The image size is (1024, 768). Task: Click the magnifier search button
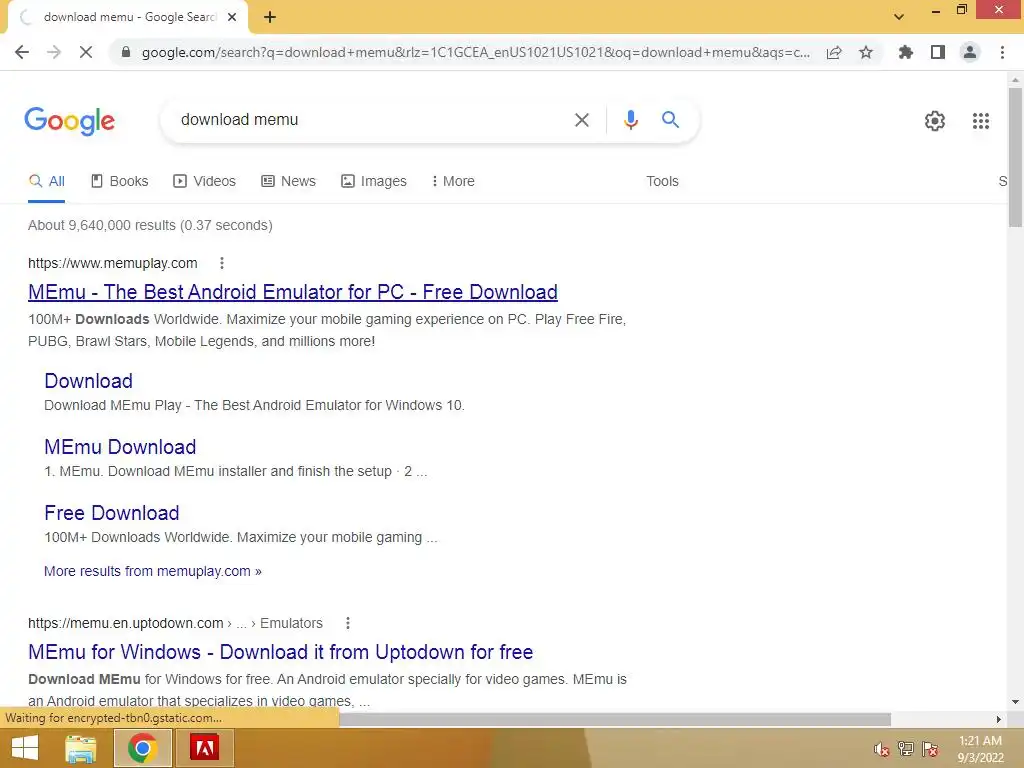pos(670,120)
